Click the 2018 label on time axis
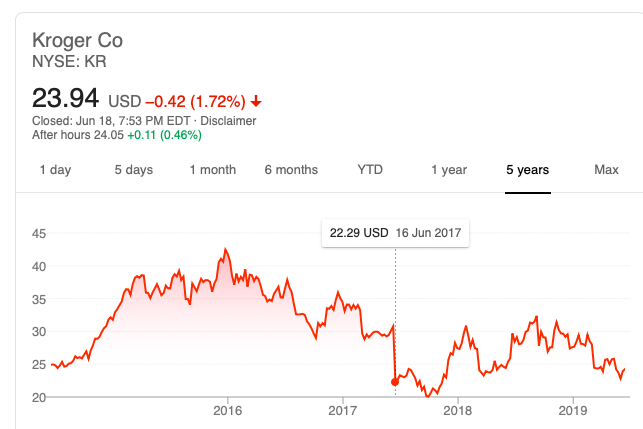Screen dimensions: 643x429 click(457, 410)
